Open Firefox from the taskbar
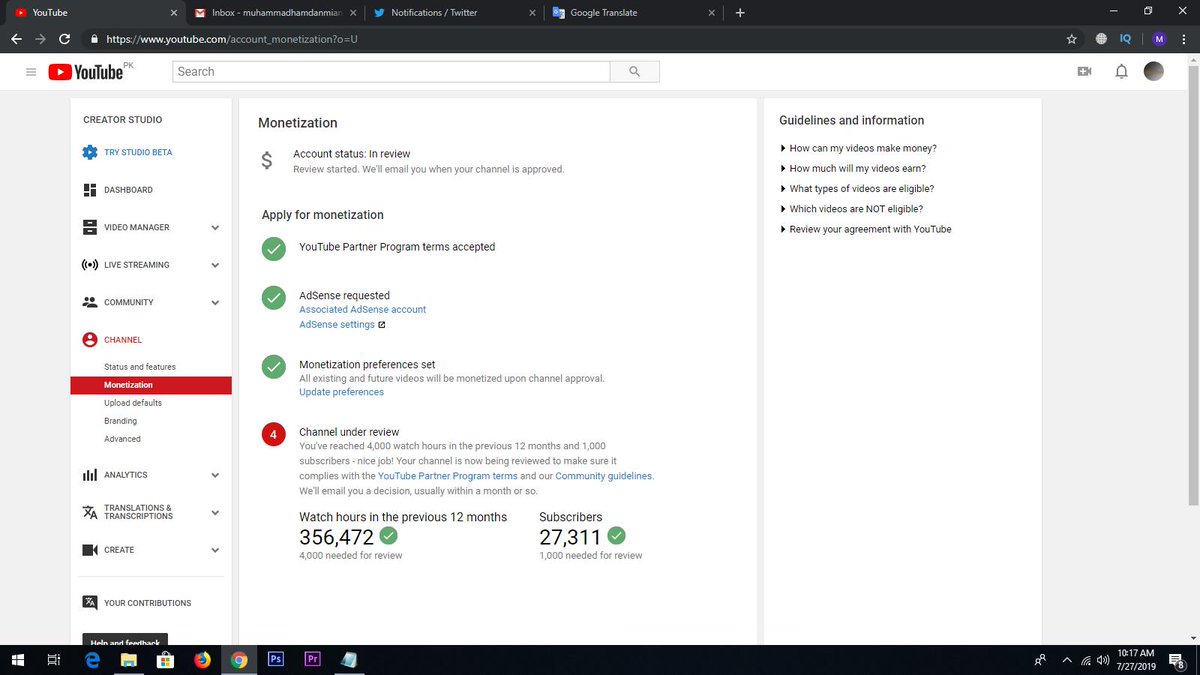This screenshot has width=1200, height=675. pyautogui.click(x=202, y=660)
